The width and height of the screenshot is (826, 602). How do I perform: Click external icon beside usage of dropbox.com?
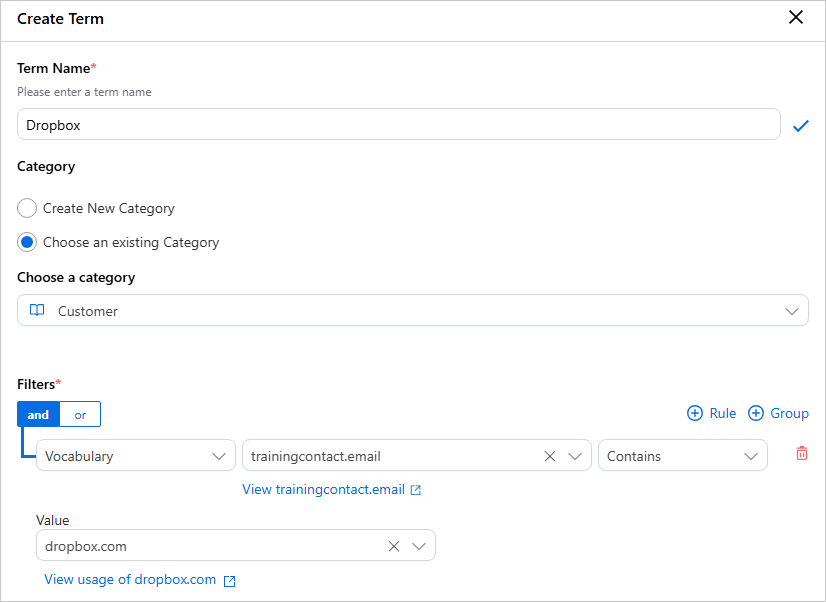pos(229,581)
